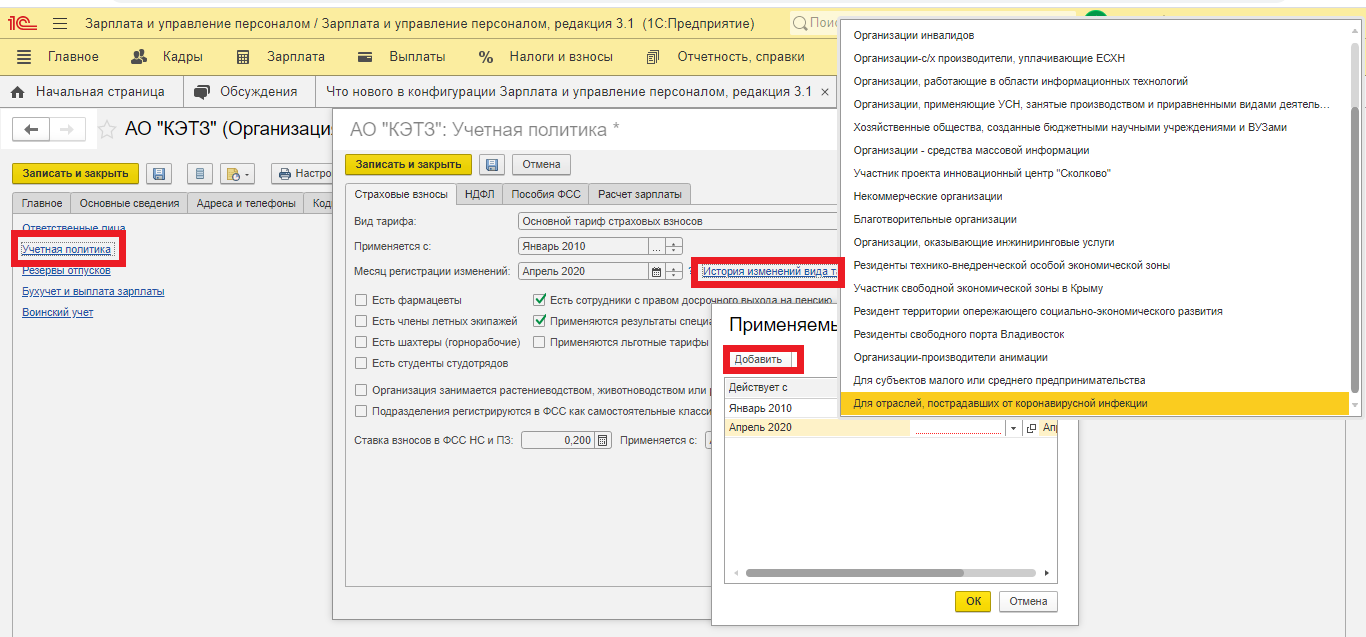
Task: Open the Резервы отпусков link
Action: point(66,270)
